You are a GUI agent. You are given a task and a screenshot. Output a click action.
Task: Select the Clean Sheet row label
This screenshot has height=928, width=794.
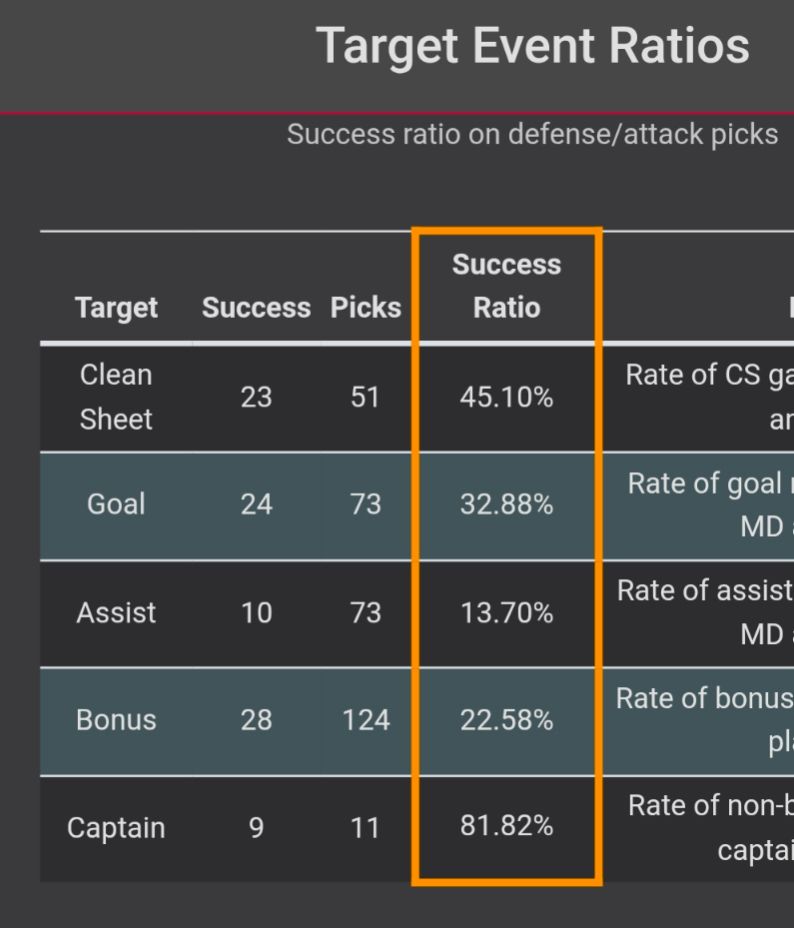tap(116, 397)
